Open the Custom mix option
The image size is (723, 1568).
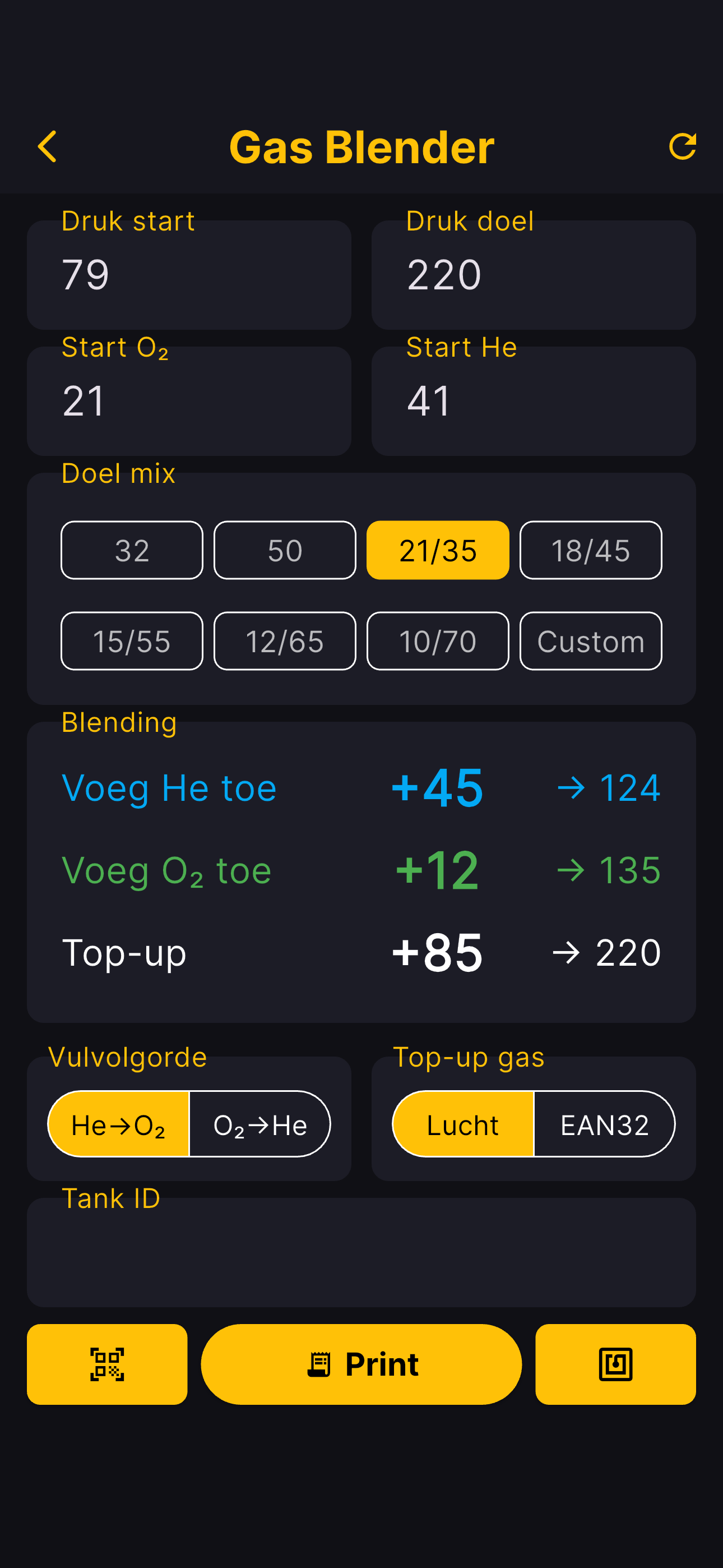click(590, 641)
